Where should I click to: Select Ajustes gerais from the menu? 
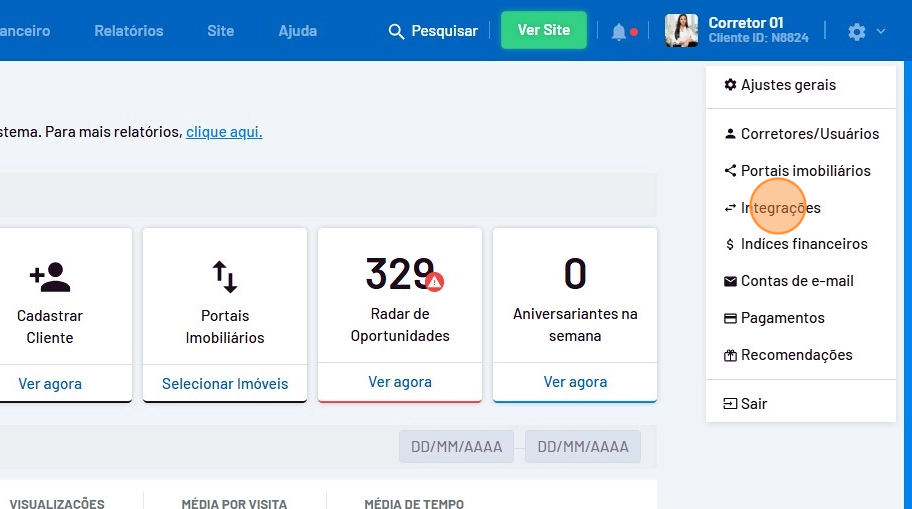(x=787, y=85)
